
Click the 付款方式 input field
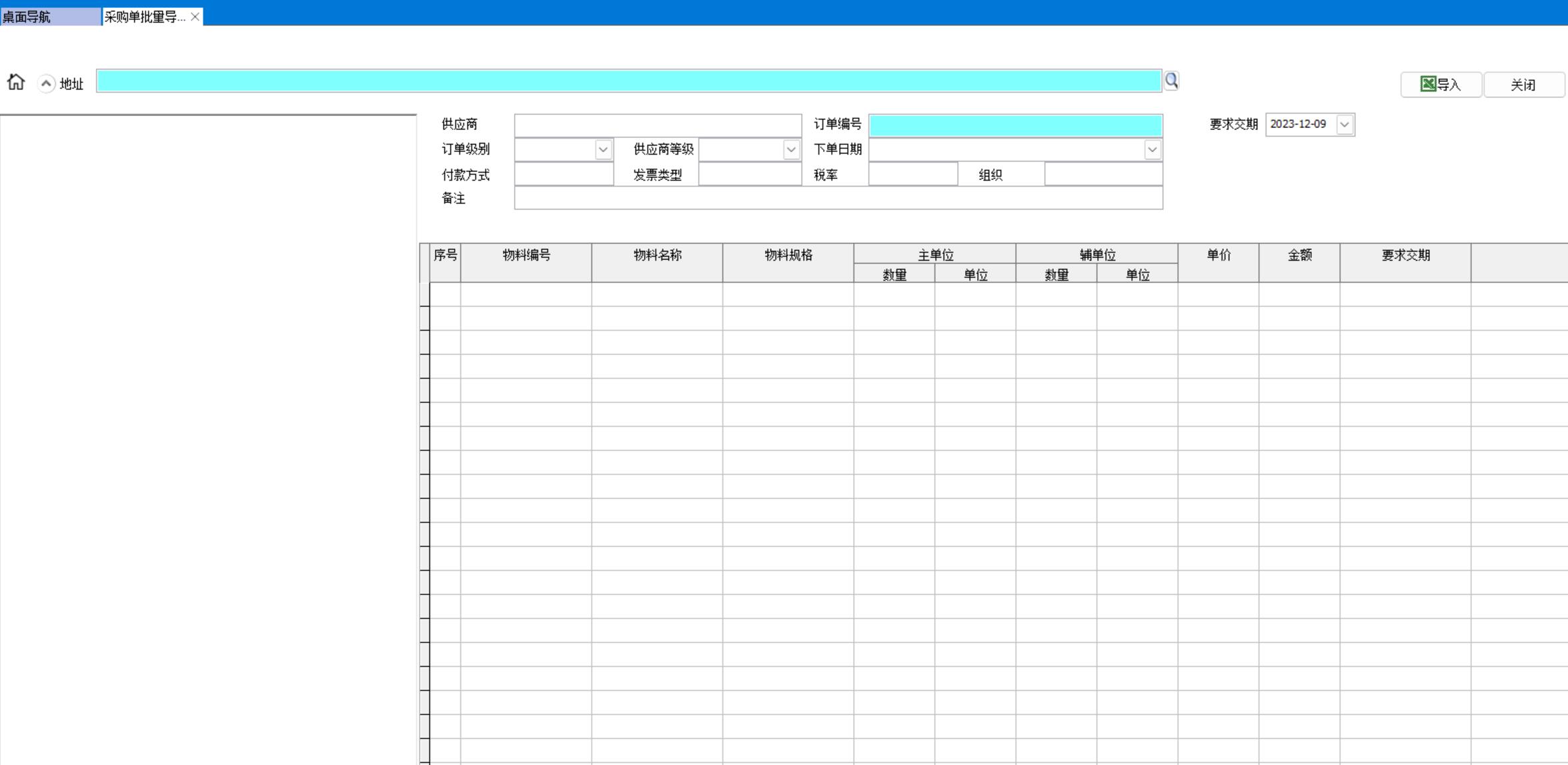(x=564, y=175)
